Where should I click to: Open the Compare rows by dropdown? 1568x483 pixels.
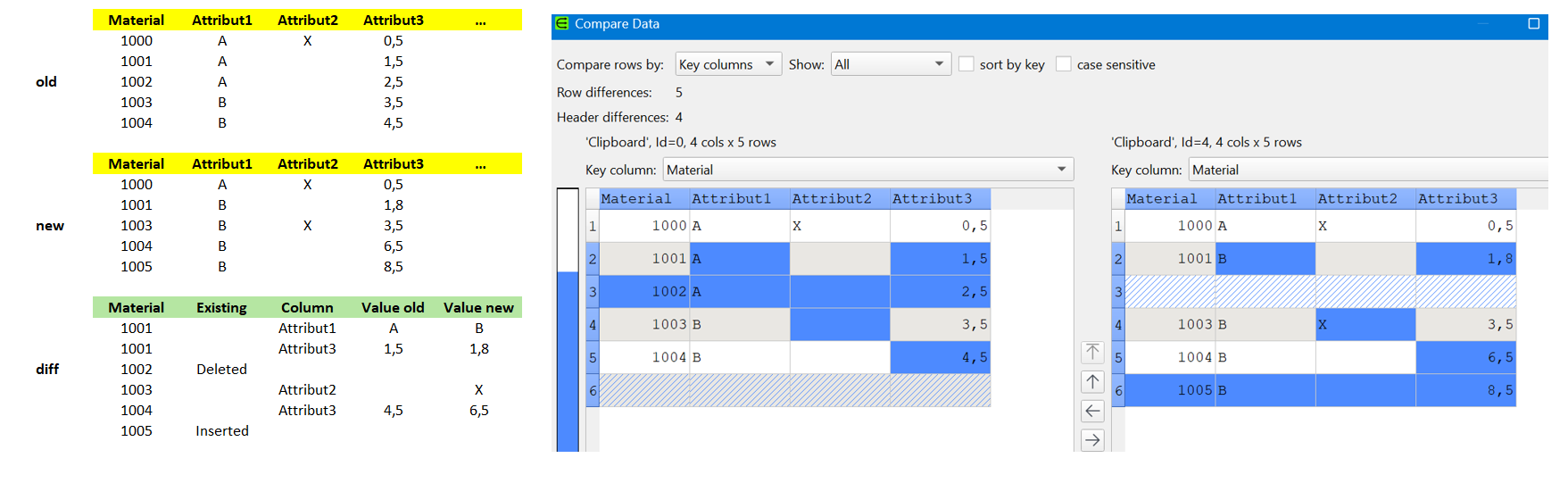tap(728, 64)
